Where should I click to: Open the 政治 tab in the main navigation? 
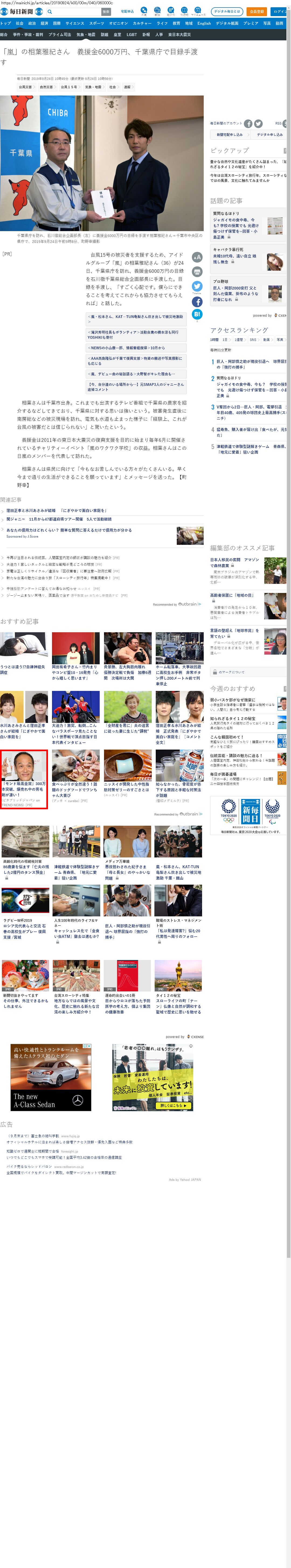[32, 23]
